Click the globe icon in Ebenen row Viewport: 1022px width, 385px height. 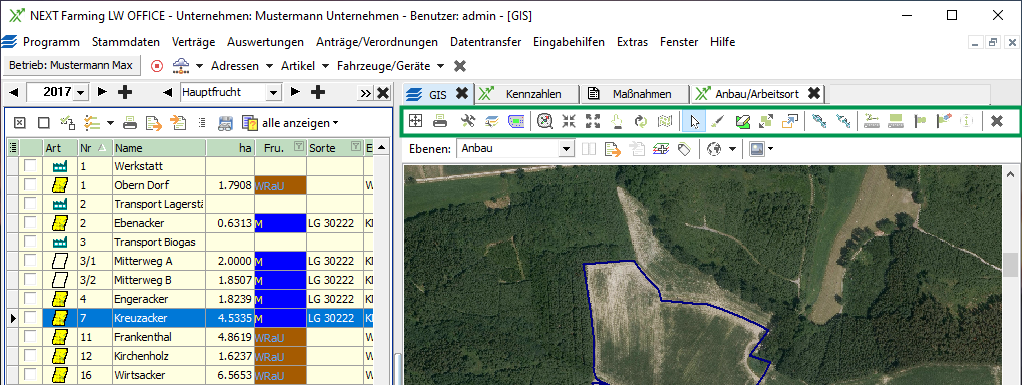pyautogui.click(x=714, y=149)
